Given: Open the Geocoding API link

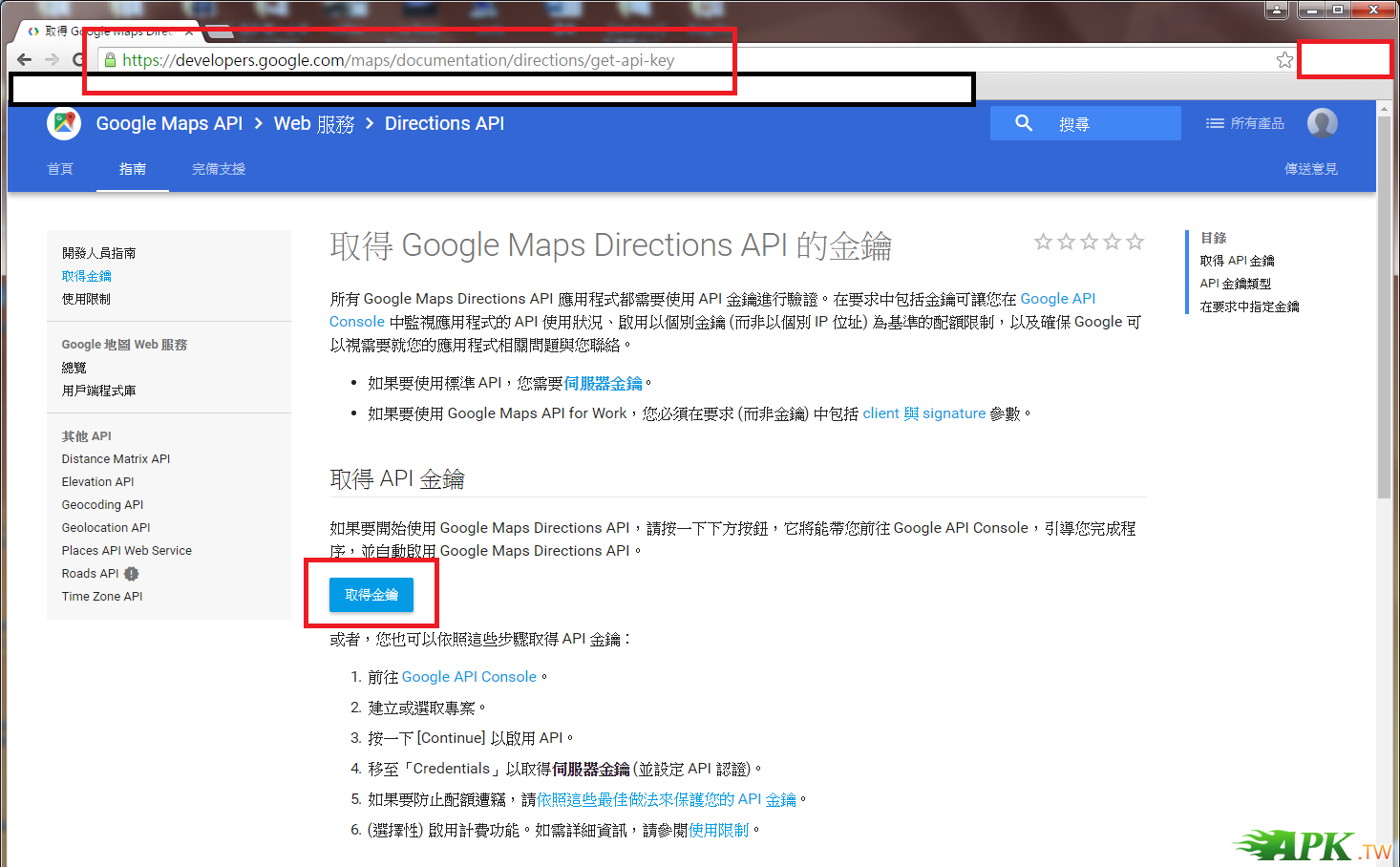Looking at the screenshot, I should pos(103,505).
